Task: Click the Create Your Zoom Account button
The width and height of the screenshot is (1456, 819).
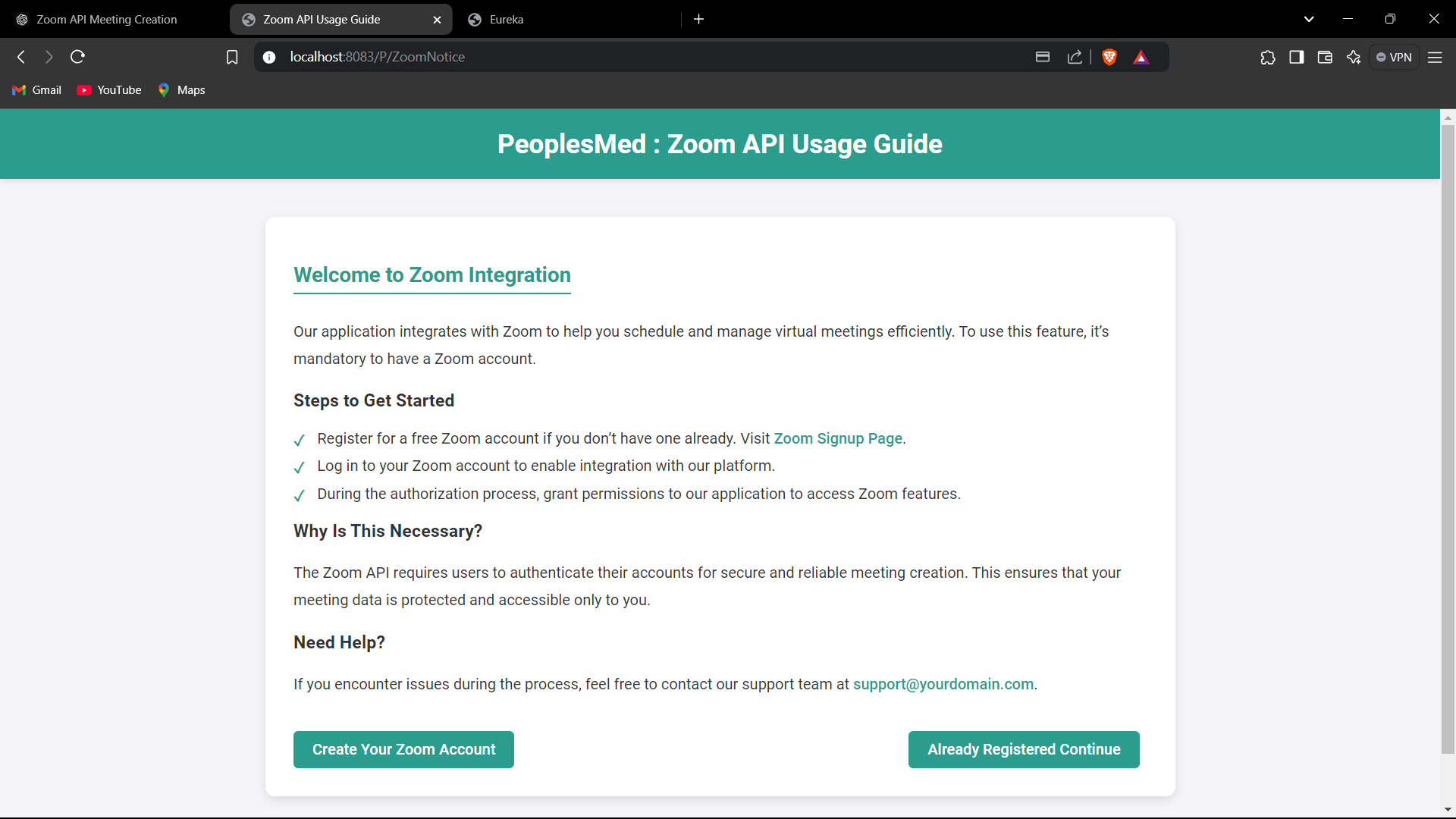Action: pos(403,749)
